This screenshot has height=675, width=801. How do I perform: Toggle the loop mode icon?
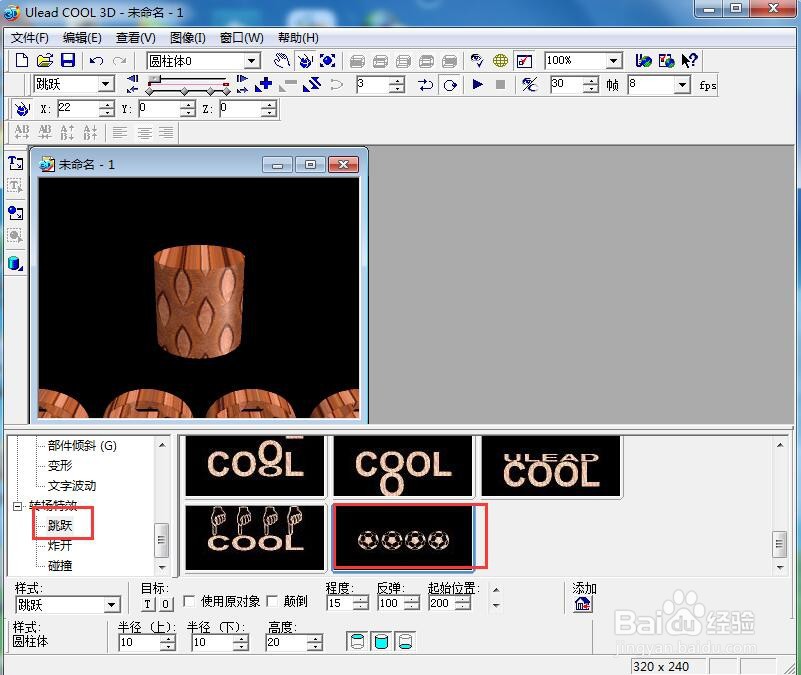(x=450, y=84)
